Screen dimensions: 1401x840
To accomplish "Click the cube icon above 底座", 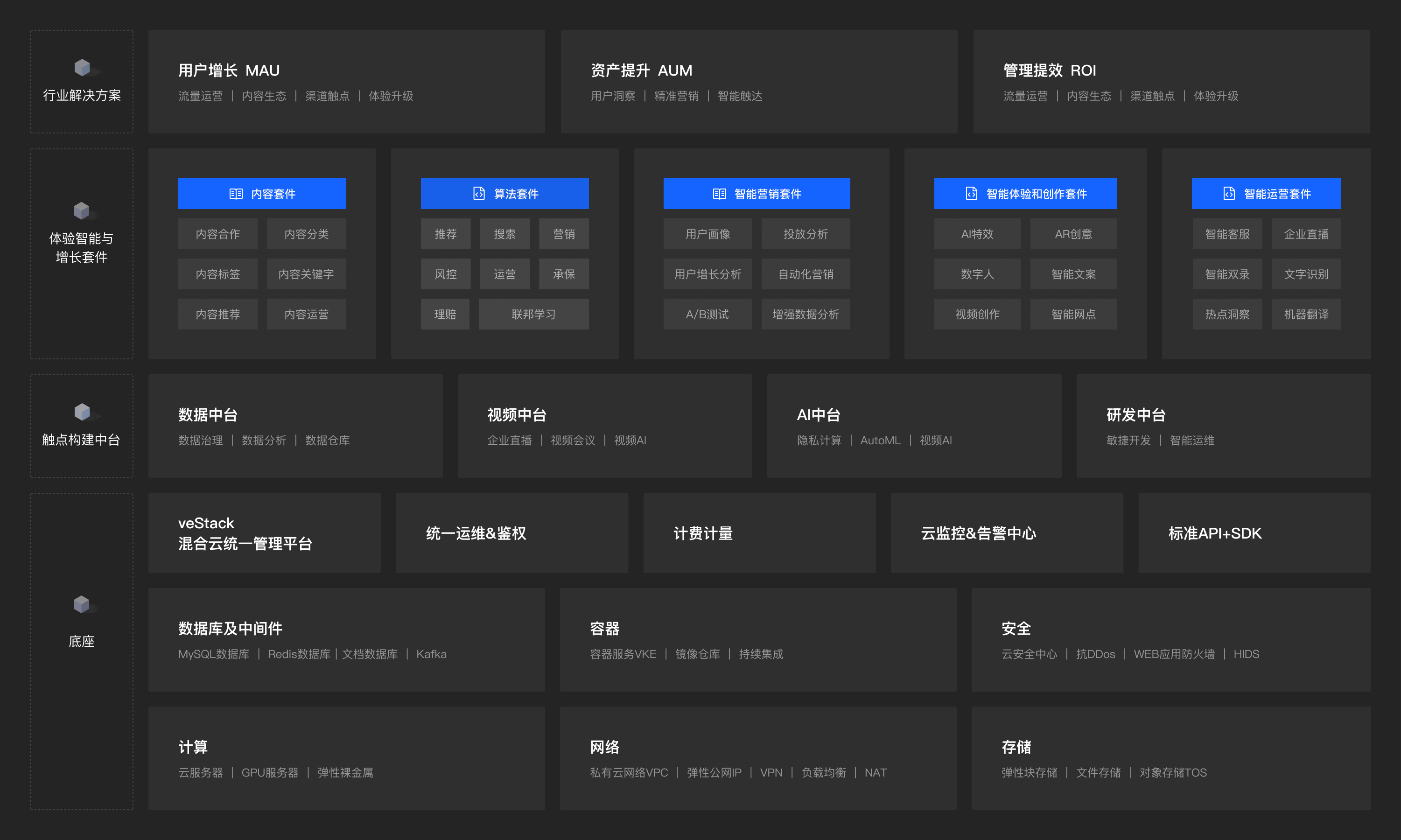I will pos(82,604).
